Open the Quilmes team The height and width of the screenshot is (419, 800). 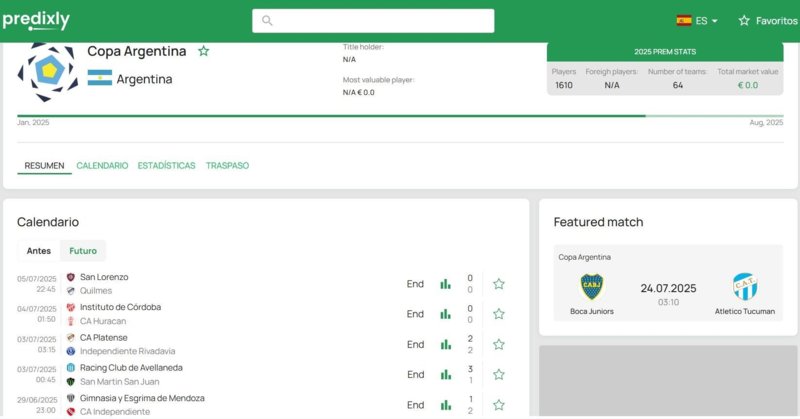coord(96,290)
